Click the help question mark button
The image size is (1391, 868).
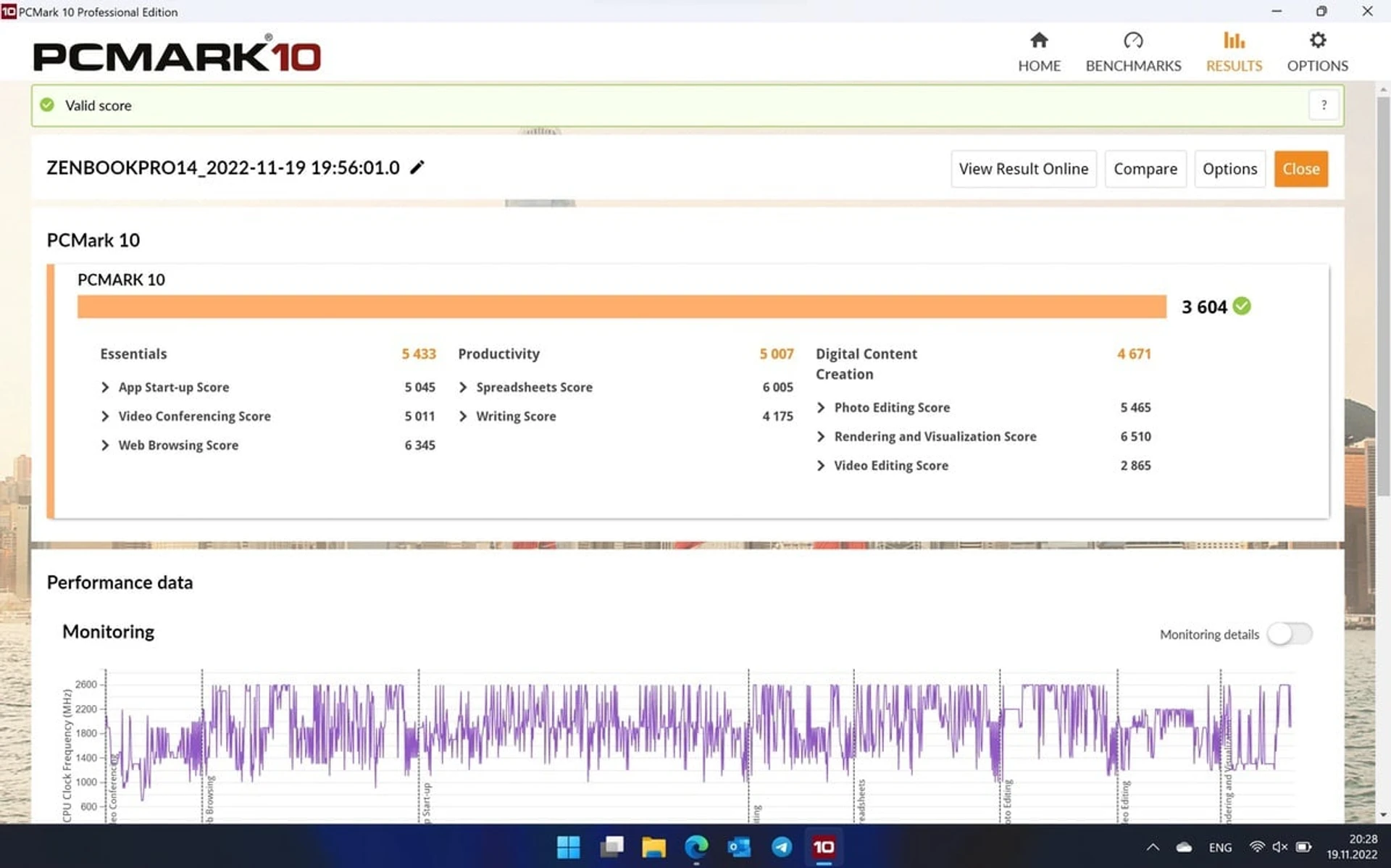point(1324,105)
